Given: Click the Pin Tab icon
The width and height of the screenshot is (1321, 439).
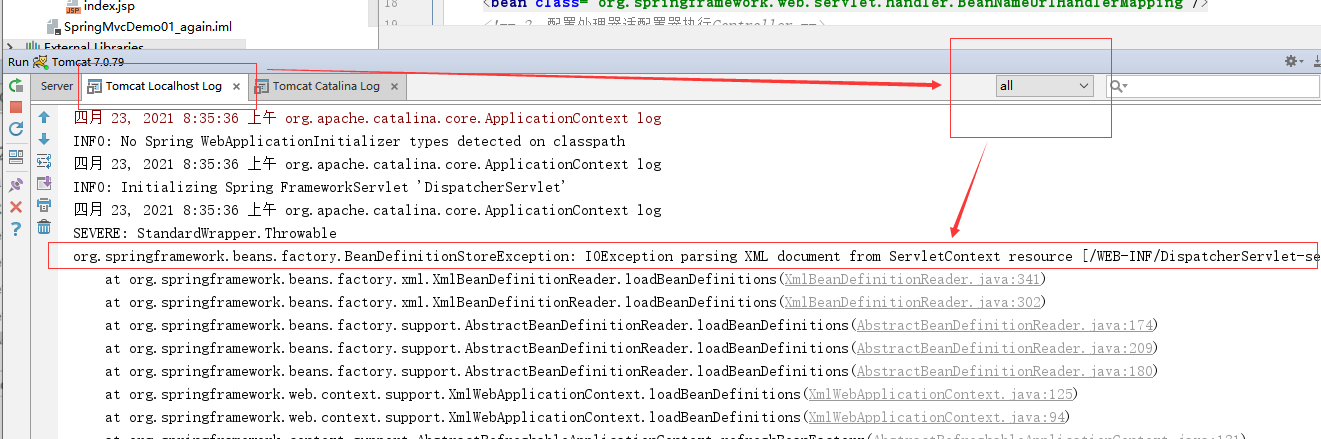Looking at the screenshot, I should click(16, 185).
